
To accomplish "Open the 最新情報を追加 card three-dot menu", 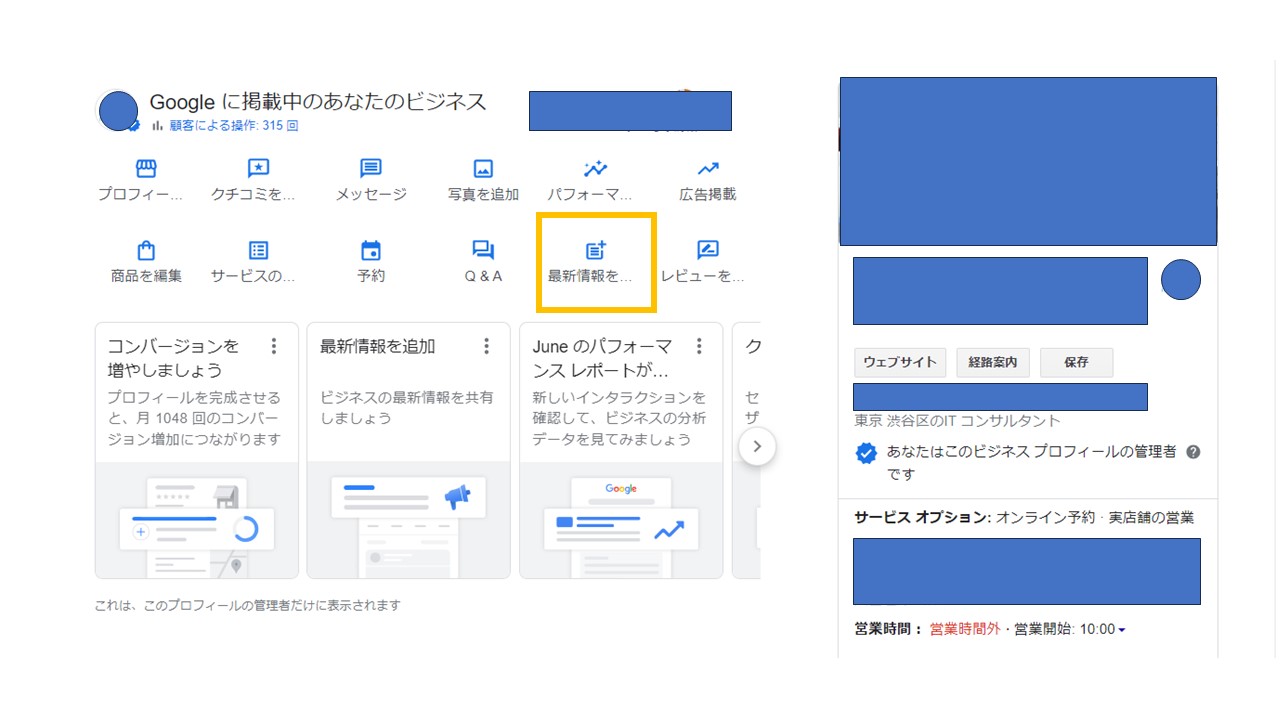I will pyautogui.click(x=487, y=347).
